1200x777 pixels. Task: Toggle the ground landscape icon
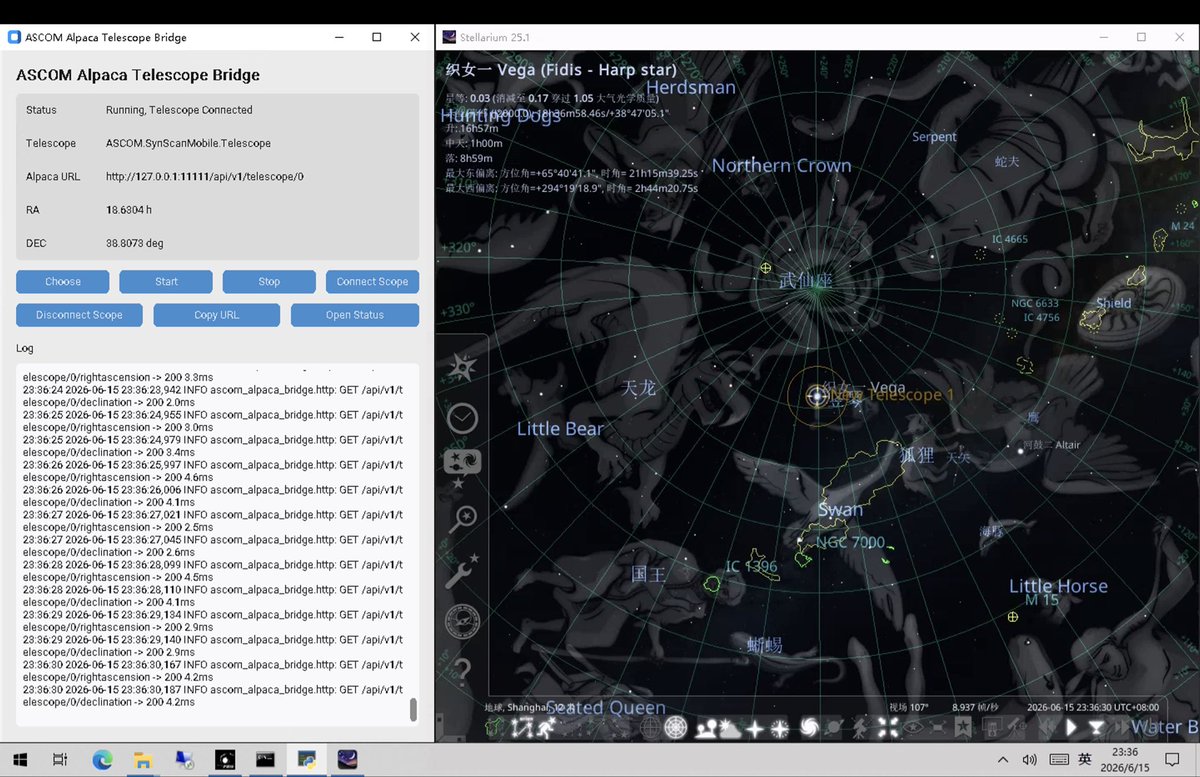tap(705, 727)
